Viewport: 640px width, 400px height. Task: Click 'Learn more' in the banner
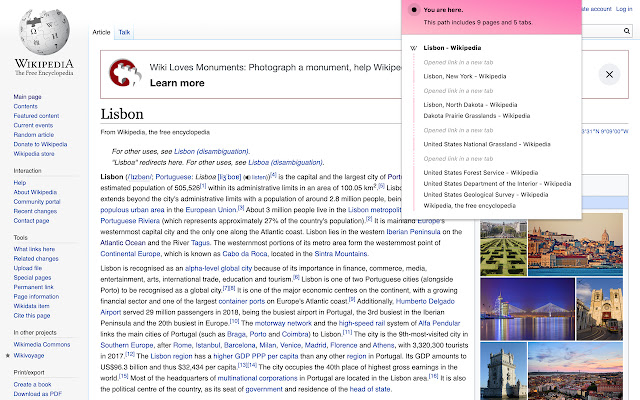point(177,83)
